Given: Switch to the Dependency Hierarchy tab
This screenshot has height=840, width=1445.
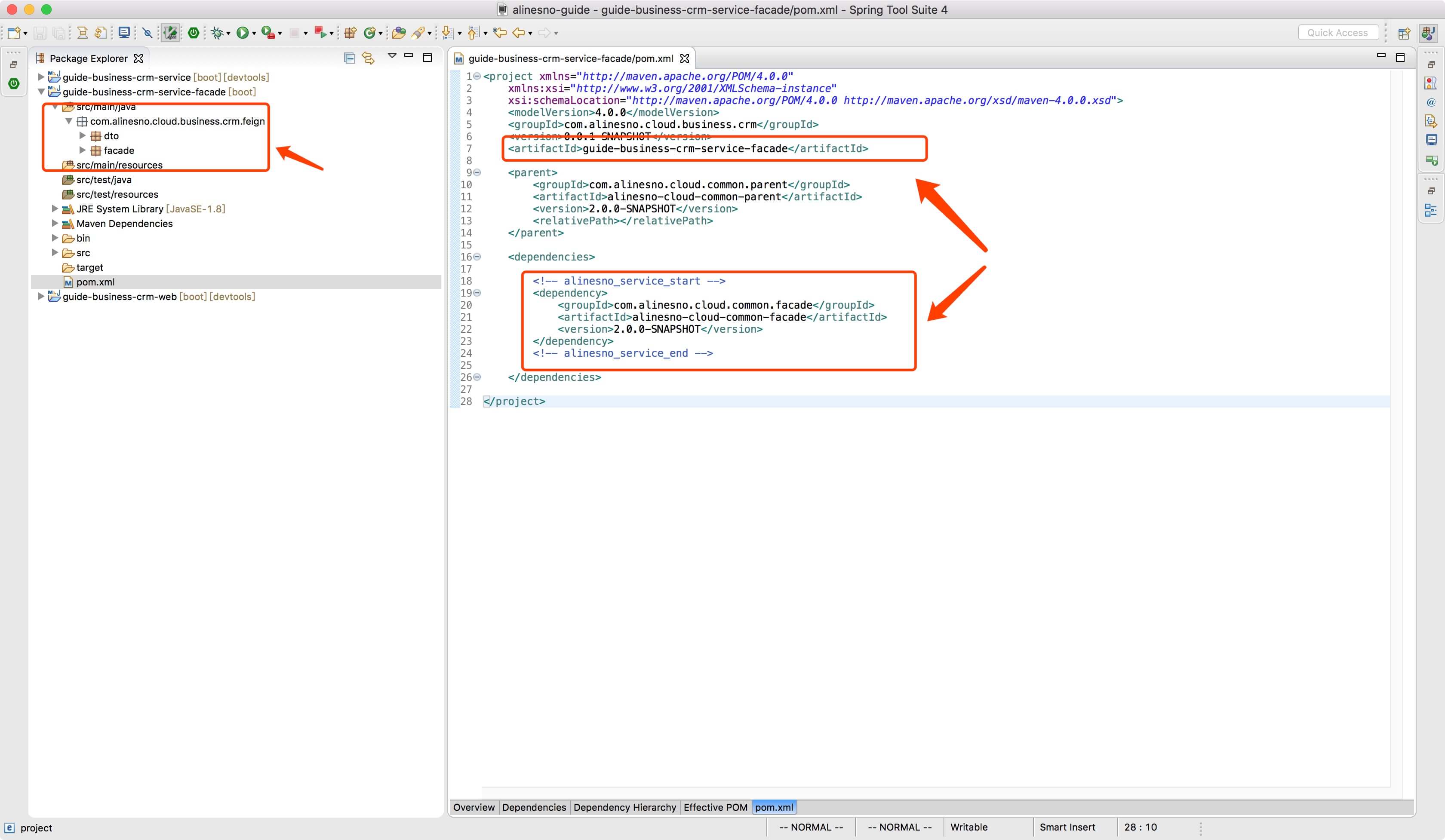Looking at the screenshot, I should click(624, 807).
